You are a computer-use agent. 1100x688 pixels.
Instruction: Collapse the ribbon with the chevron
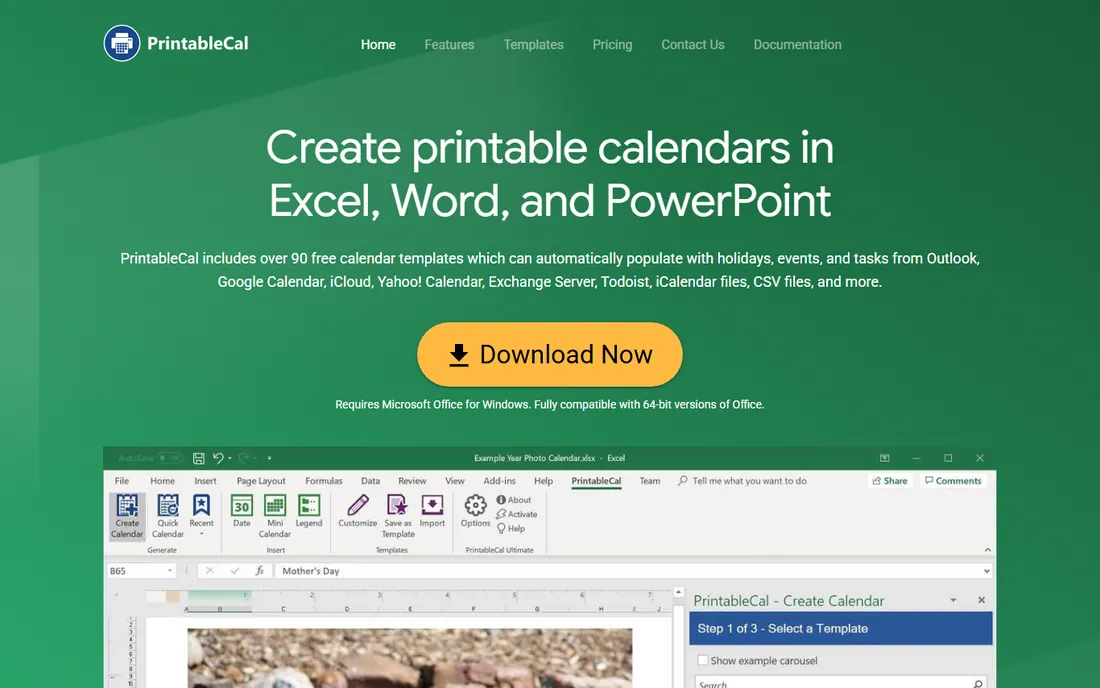coord(987,550)
